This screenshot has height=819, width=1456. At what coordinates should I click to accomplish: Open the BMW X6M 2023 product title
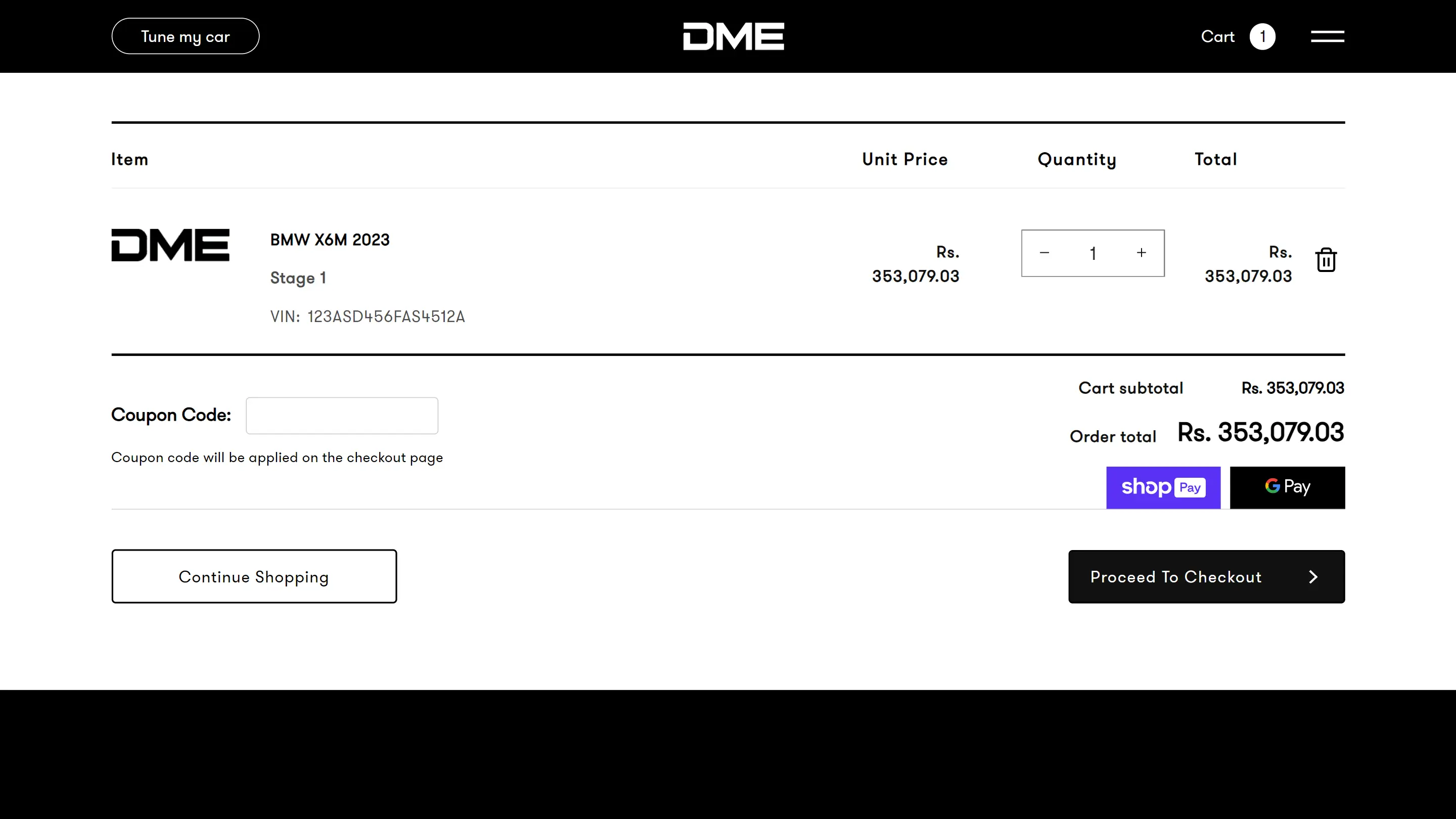coord(330,240)
